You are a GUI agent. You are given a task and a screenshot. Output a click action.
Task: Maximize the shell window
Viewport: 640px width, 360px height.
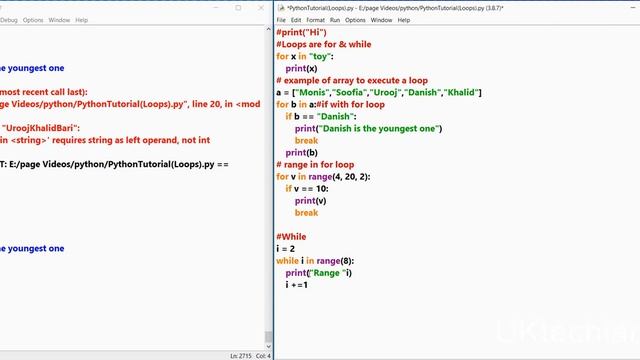(x=238, y=8)
